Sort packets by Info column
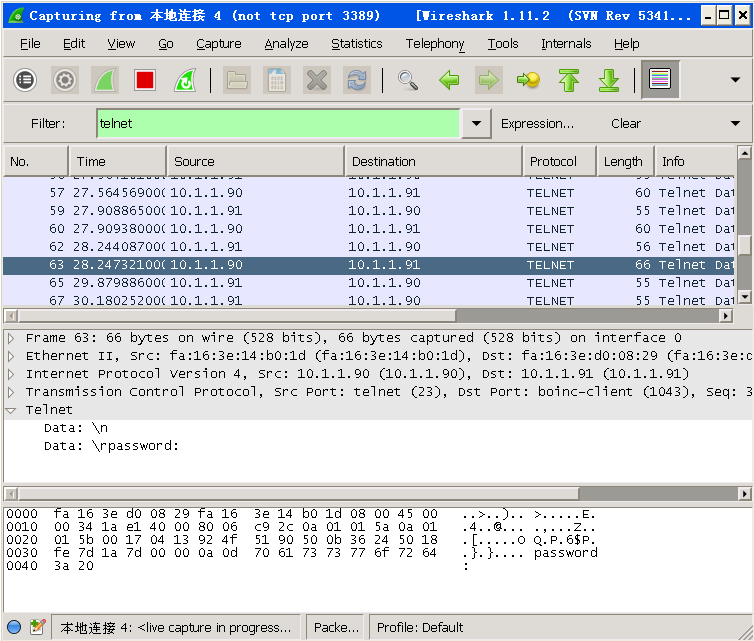 coord(695,162)
